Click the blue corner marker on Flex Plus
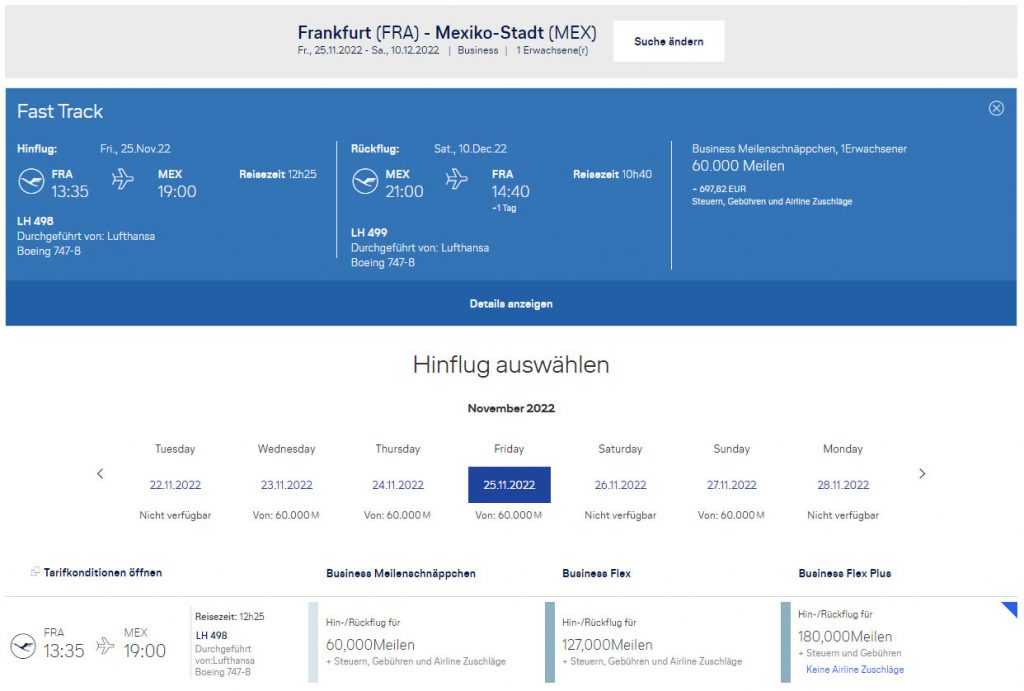 tap(1011, 608)
